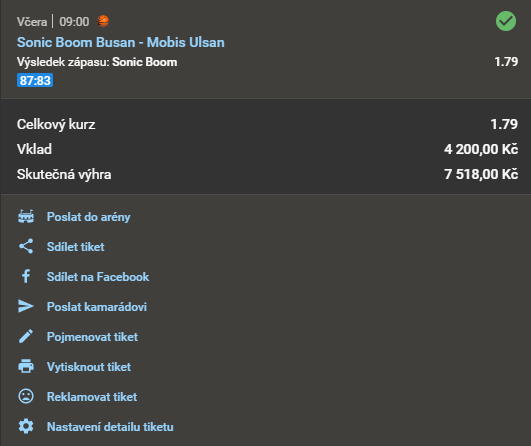Click the Facebook logo icon

pos(26,276)
